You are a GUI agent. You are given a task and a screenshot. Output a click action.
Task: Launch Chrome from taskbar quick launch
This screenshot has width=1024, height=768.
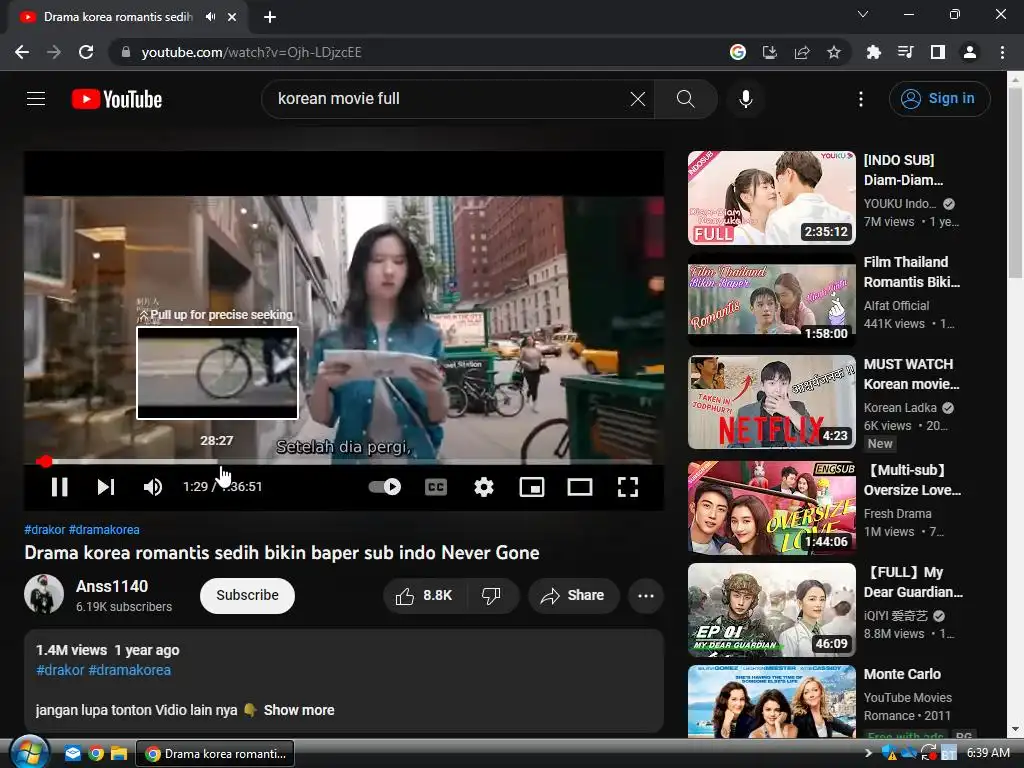pyautogui.click(x=96, y=754)
